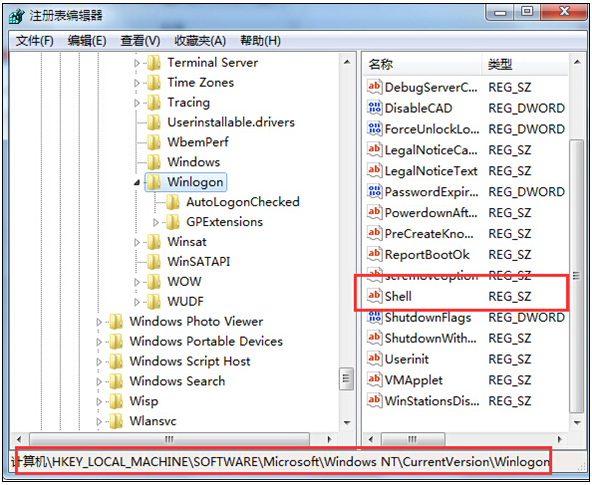Image resolution: width=592 pixels, height=485 pixels.
Task: Collapse the Winlogon tree node
Action: point(137,183)
